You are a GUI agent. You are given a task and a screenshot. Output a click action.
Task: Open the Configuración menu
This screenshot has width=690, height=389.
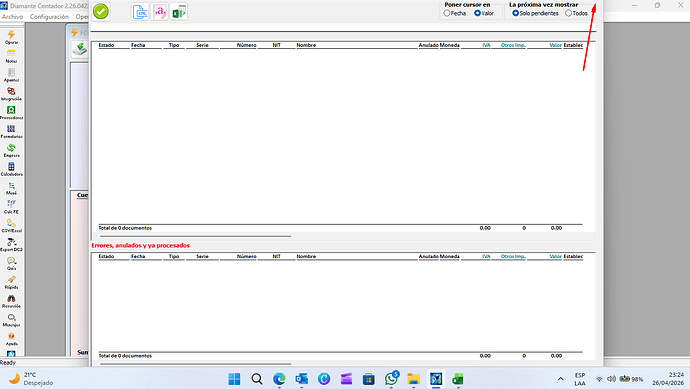pos(49,17)
